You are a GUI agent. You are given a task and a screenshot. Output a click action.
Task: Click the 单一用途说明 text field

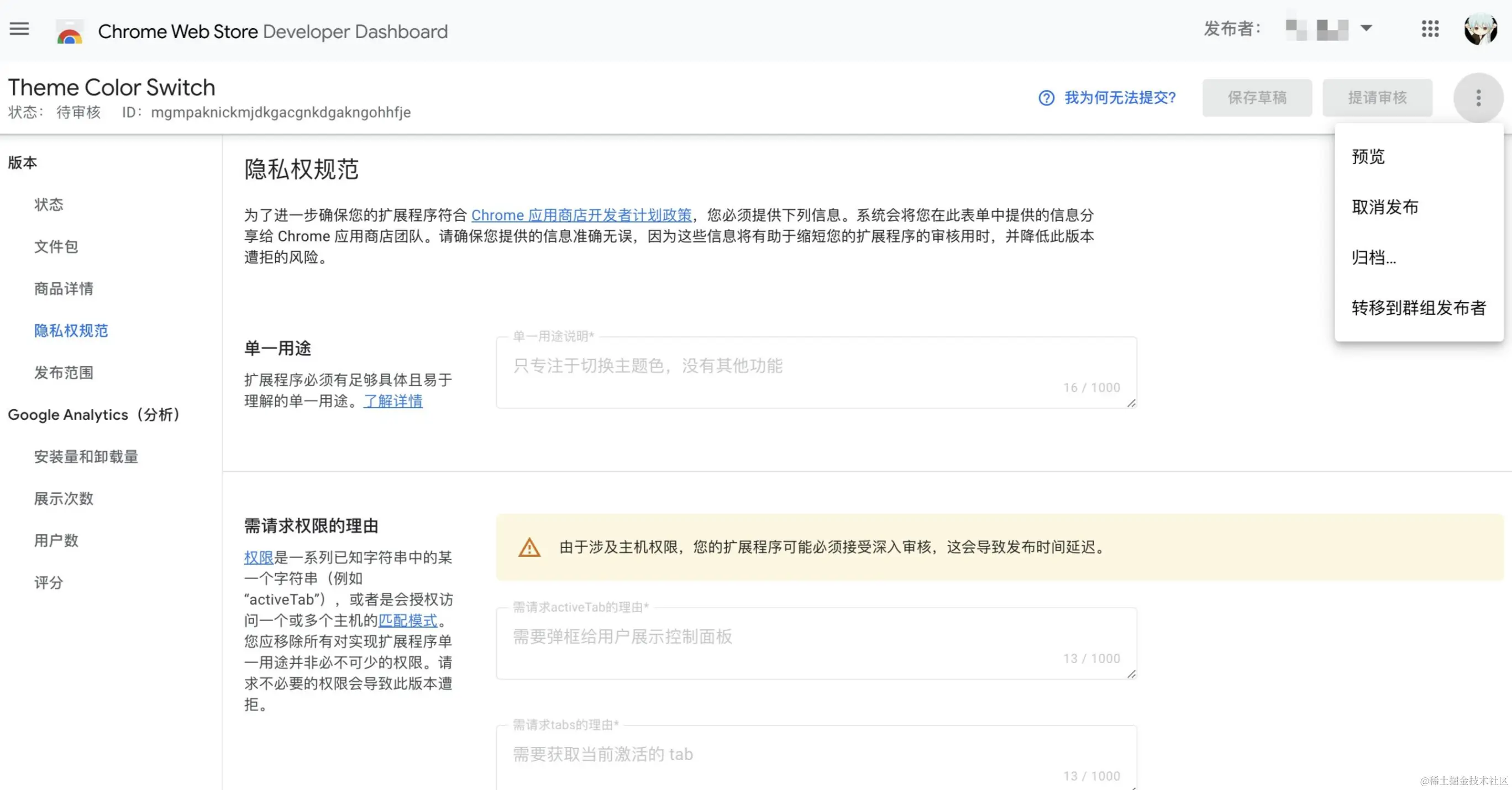[816, 370]
